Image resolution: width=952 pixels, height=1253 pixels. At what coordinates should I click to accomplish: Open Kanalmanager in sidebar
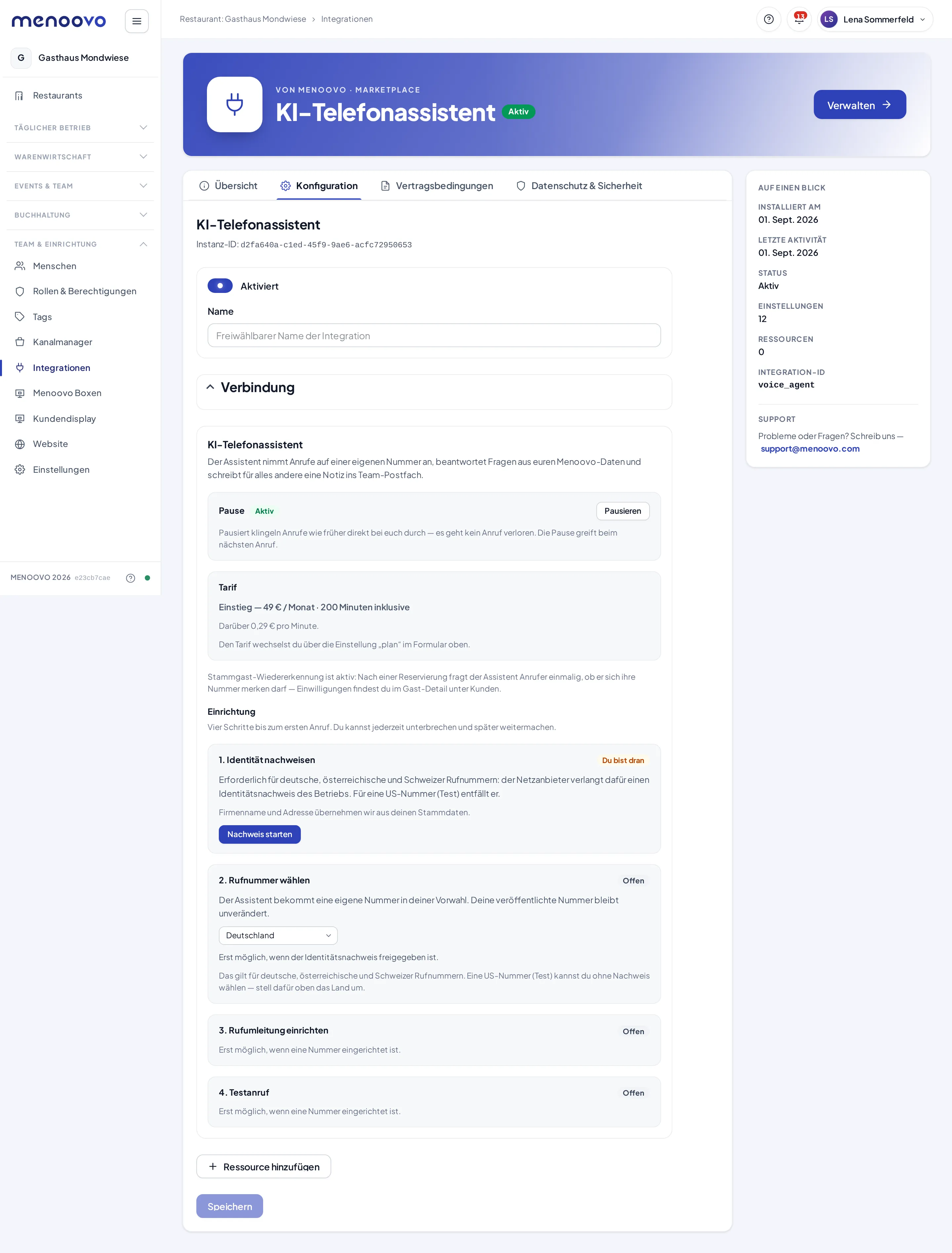tap(80, 342)
